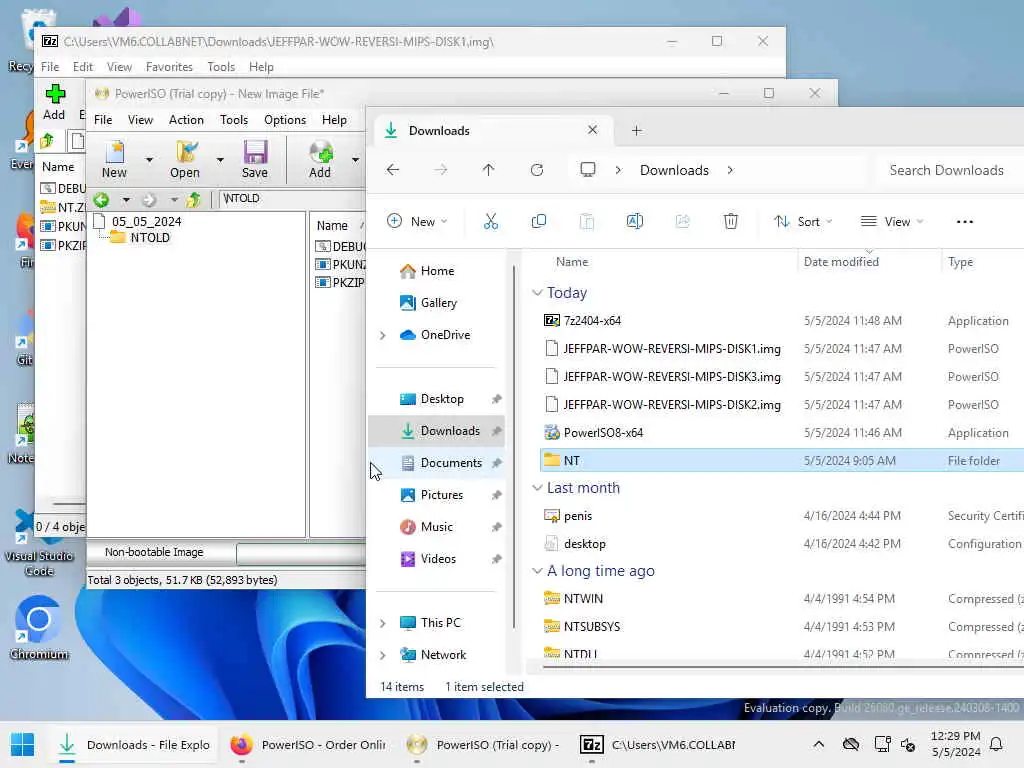Click the Windows Start button
Viewport: 1024px width, 768px height.
(x=22, y=744)
